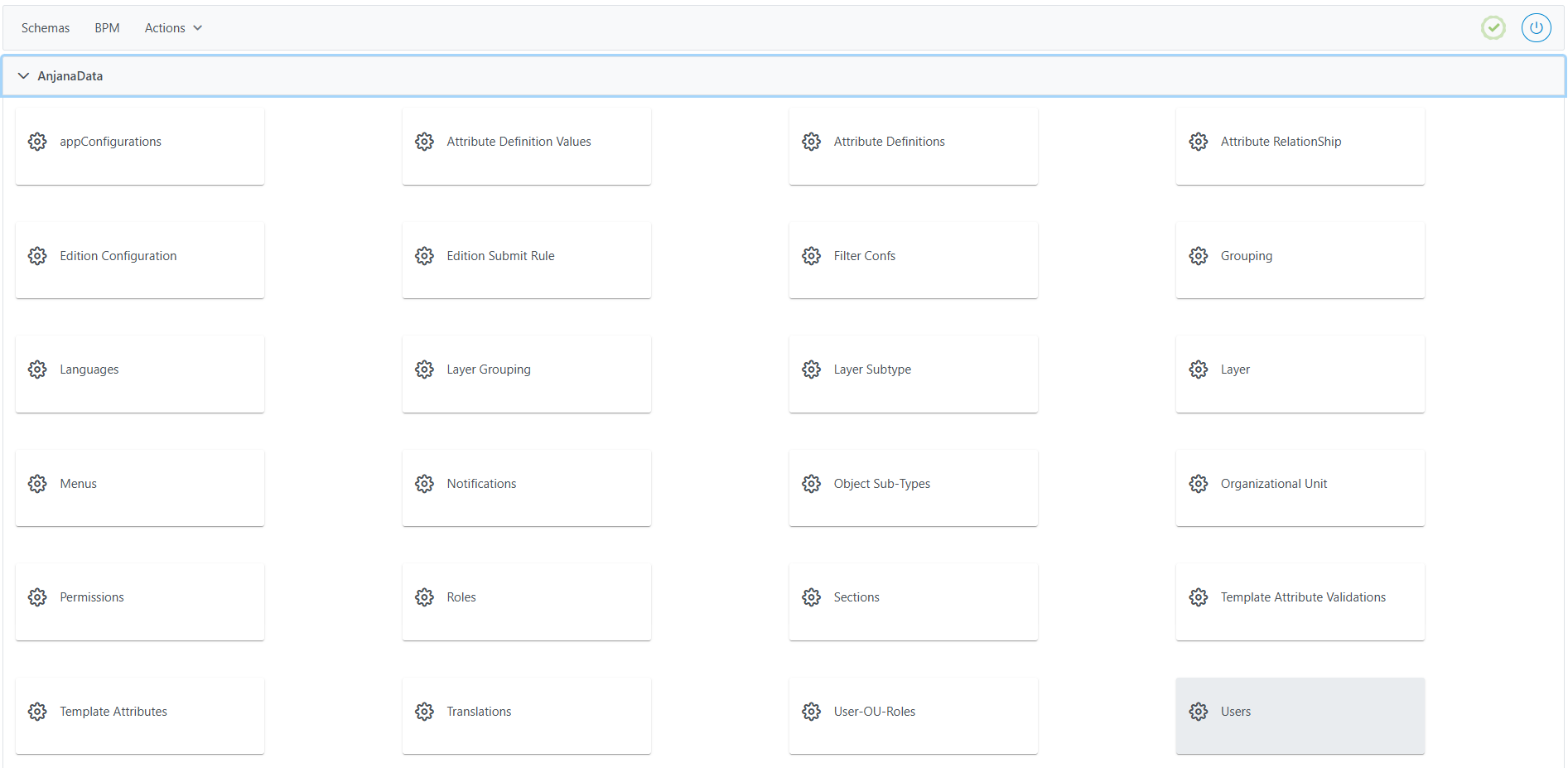Open the Schemas menu item
This screenshot has width=1568, height=768.
pyautogui.click(x=46, y=28)
